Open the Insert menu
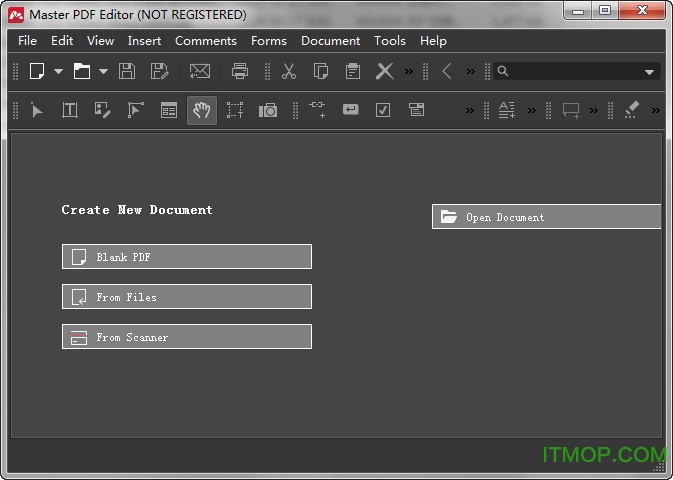This screenshot has height=480, width=673. 145,41
